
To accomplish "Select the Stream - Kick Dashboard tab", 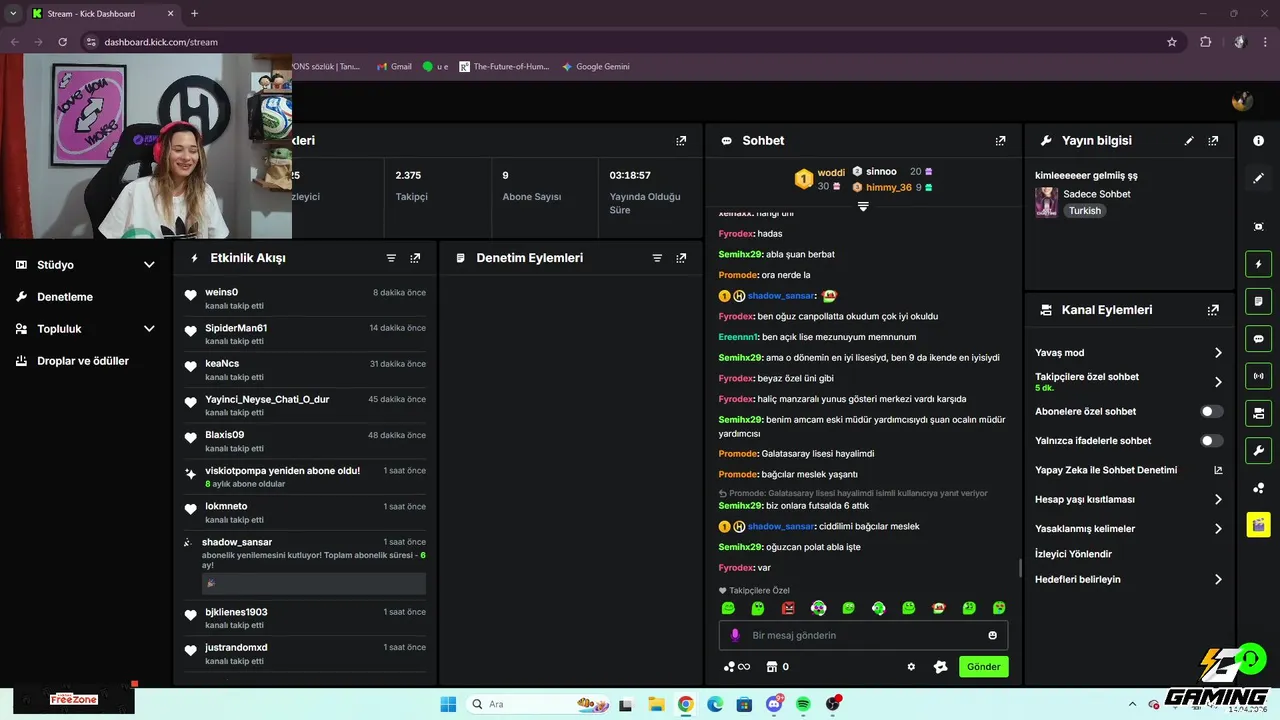I will point(102,13).
